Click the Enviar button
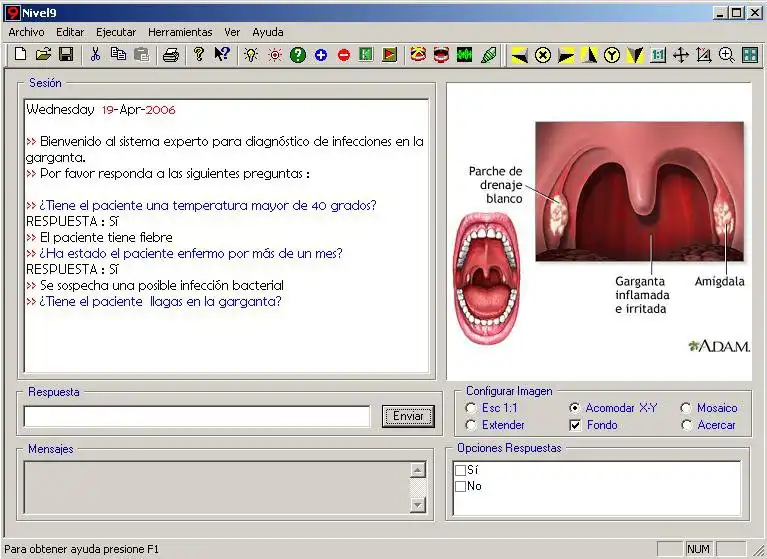 pos(408,416)
